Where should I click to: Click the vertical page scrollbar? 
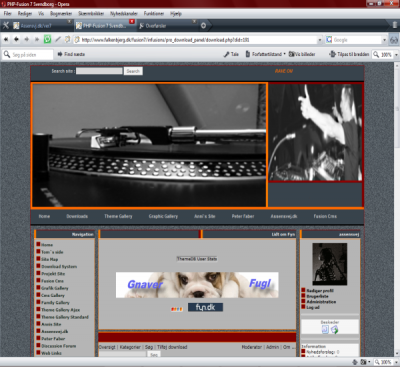397,210
